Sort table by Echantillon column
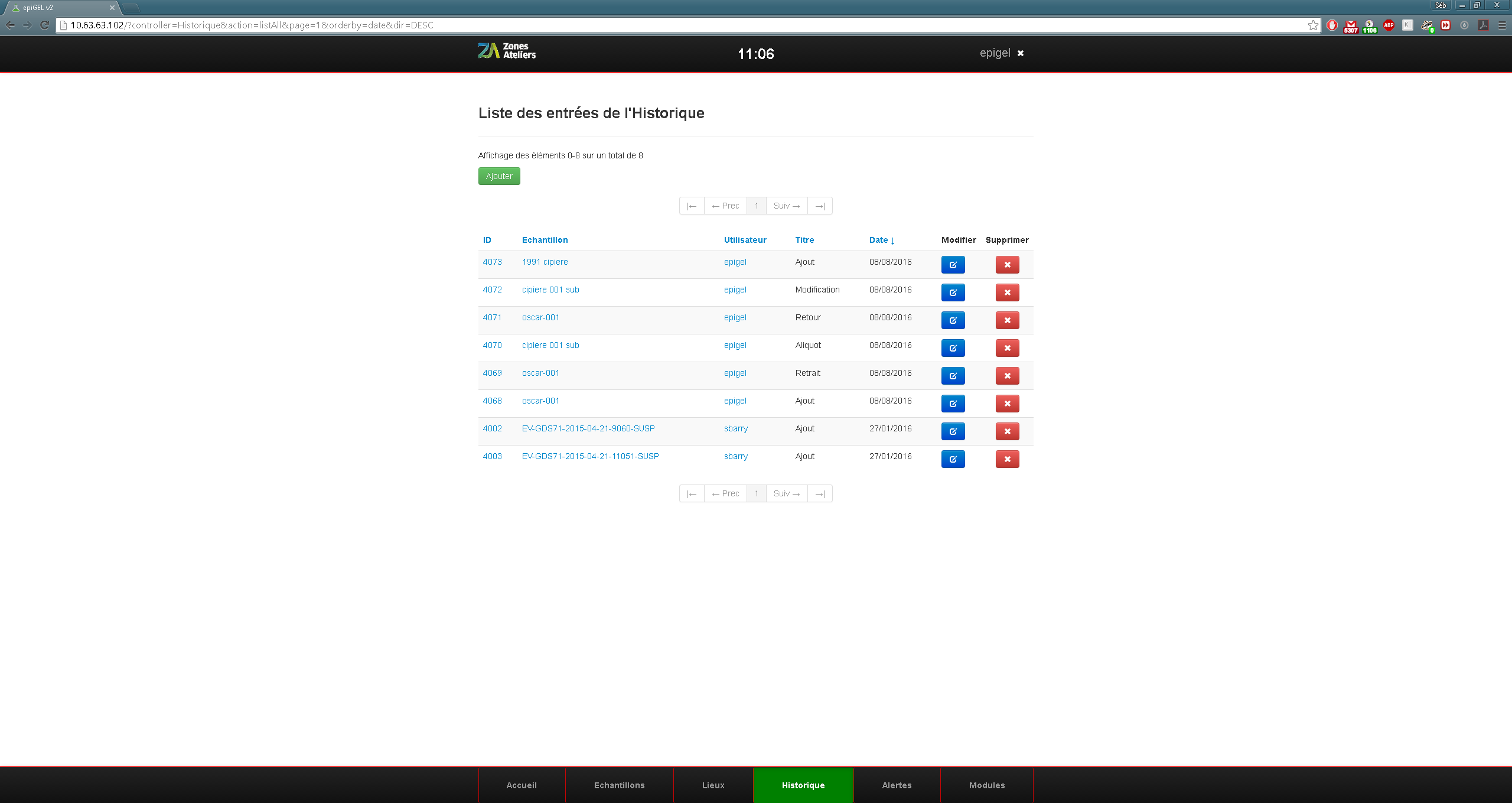The width and height of the screenshot is (1512, 803). [x=545, y=240]
